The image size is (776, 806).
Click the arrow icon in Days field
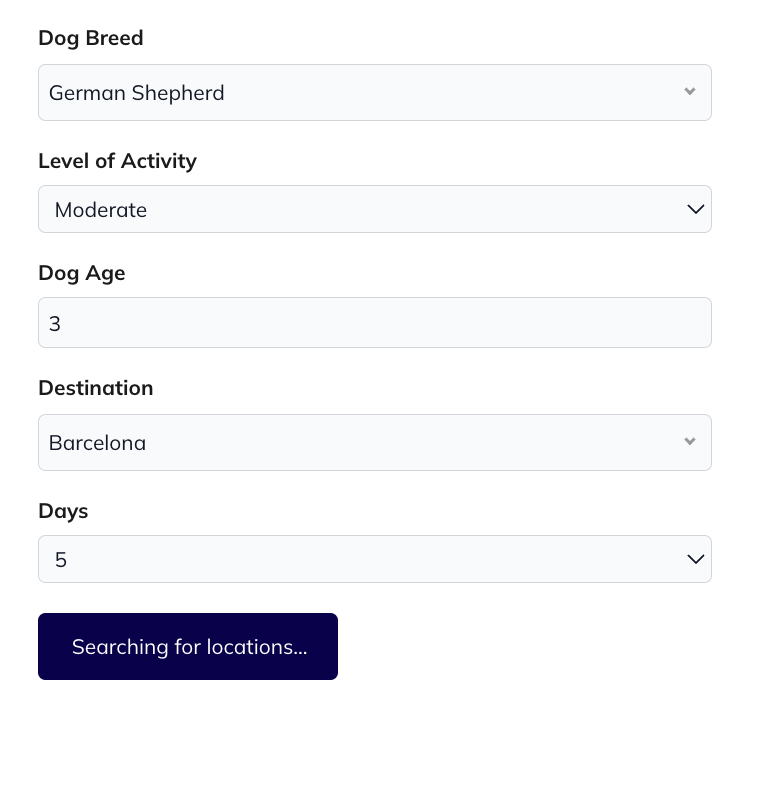[x=696, y=559]
